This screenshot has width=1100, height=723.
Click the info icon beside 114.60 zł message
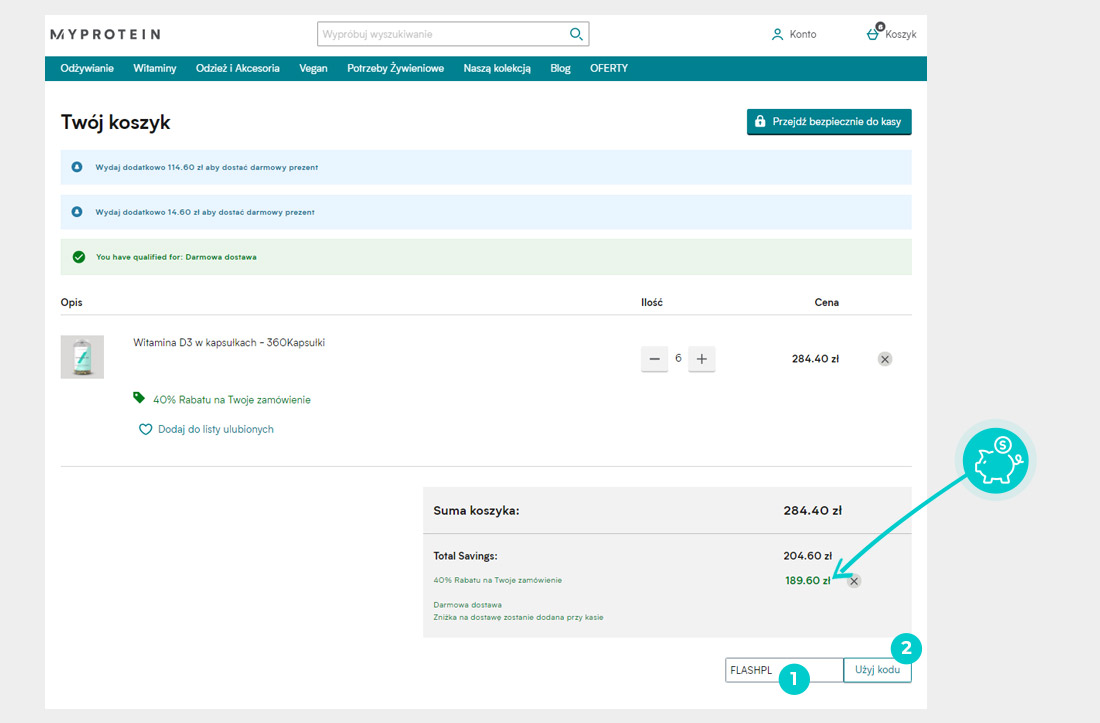pos(77,167)
